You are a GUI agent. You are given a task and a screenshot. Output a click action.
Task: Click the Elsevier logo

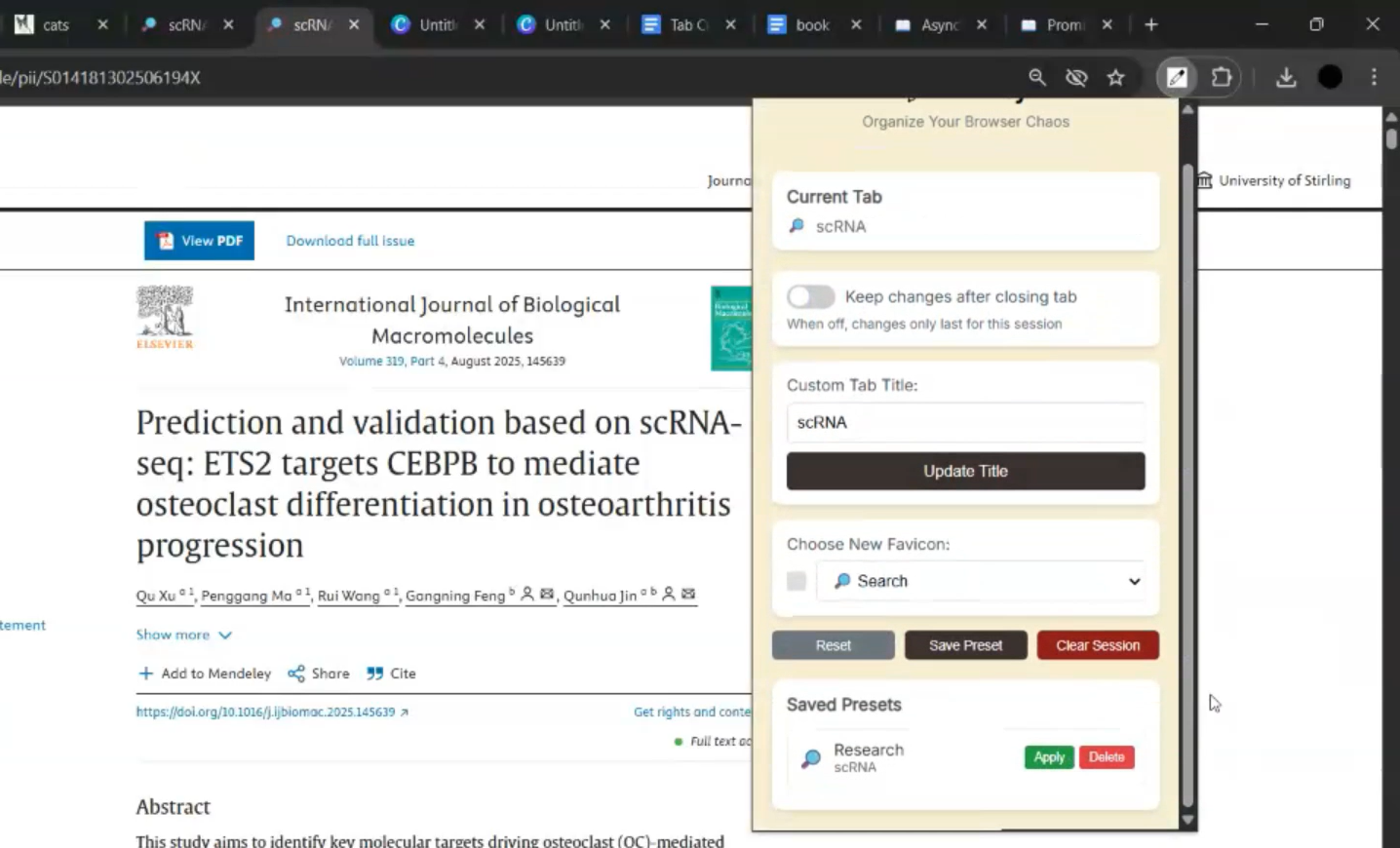click(165, 317)
